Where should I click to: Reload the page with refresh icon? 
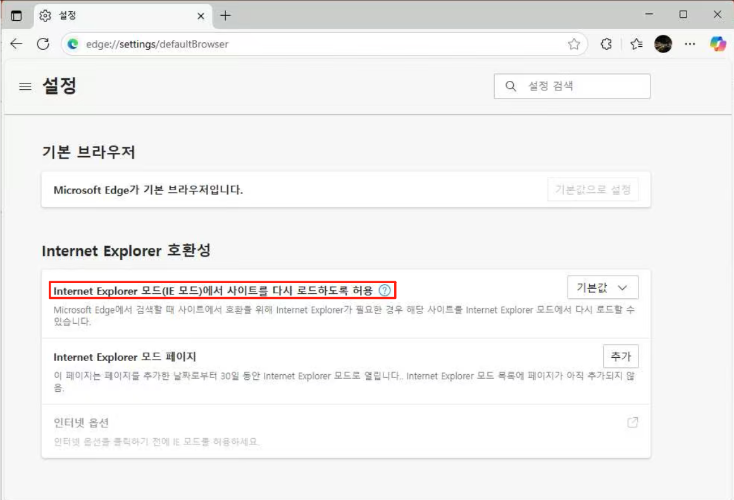(43, 44)
